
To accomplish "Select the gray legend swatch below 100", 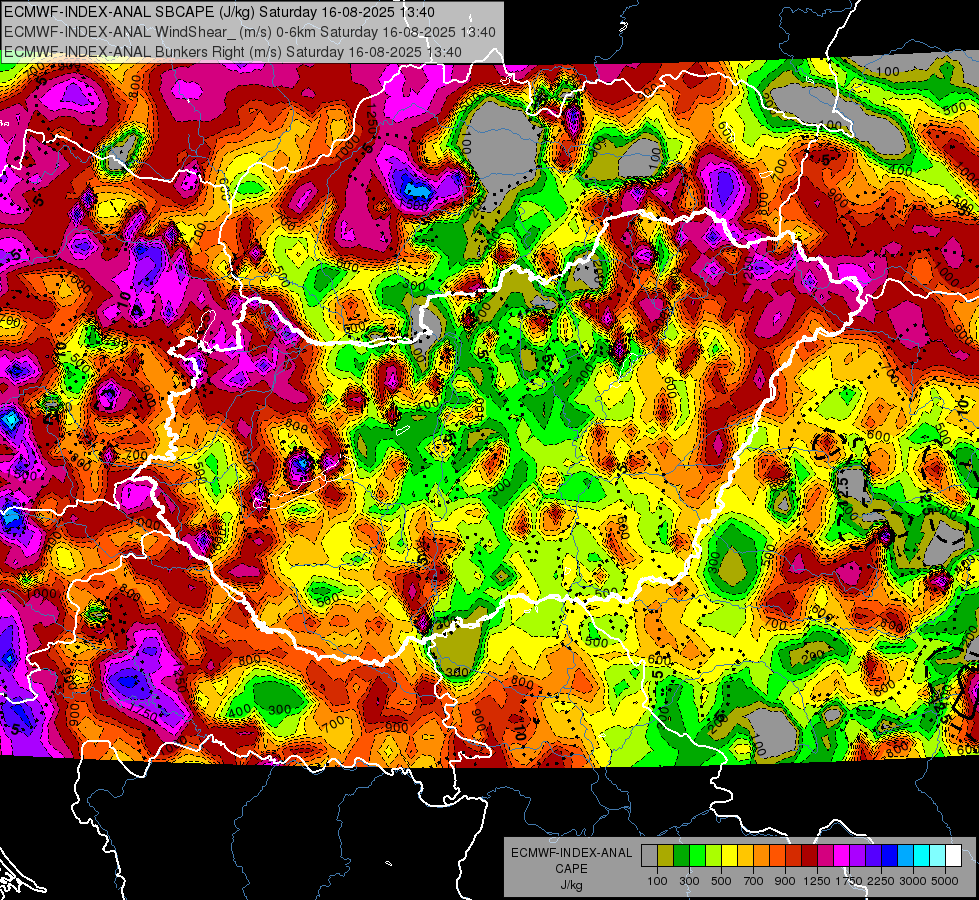I will pos(649,856).
